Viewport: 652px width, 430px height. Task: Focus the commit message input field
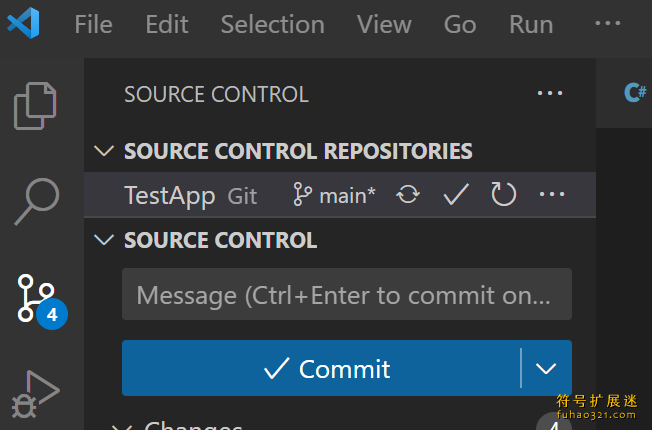[x=347, y=294]
